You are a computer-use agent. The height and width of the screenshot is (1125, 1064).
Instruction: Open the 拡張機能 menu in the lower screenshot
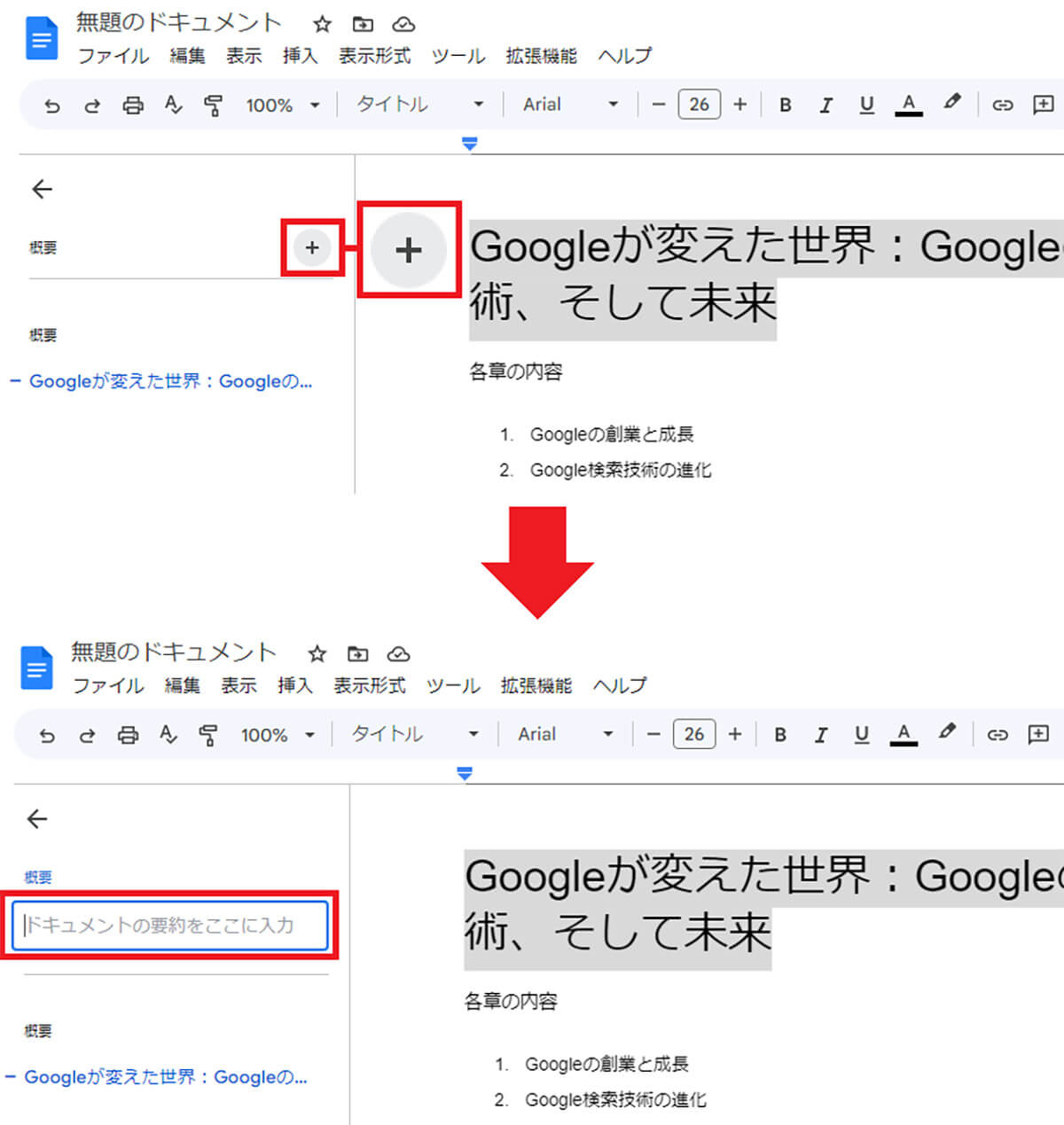(536, 685)
